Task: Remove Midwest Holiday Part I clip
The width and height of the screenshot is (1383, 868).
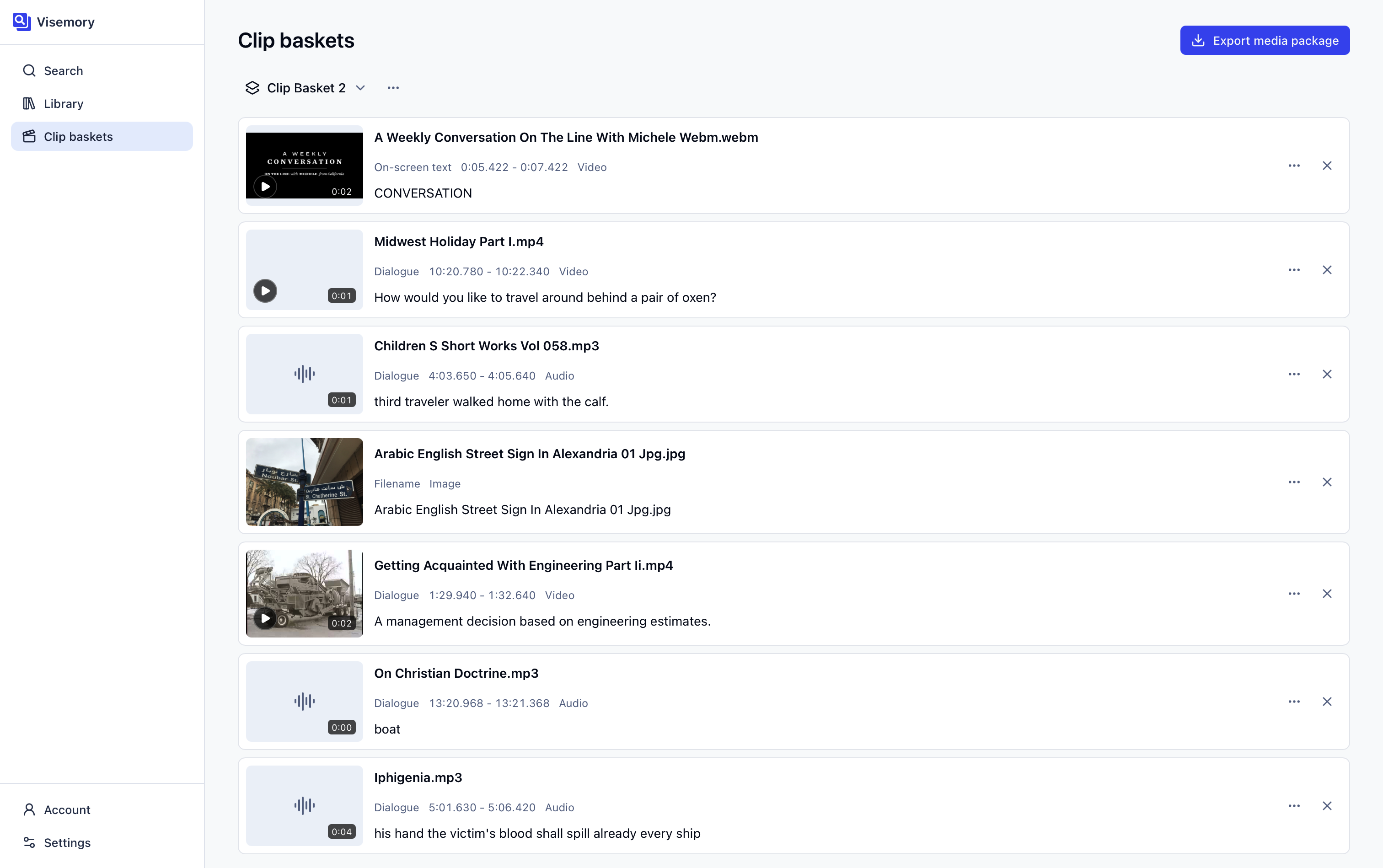Action: pyautogui.click(x=1327, y=270)
